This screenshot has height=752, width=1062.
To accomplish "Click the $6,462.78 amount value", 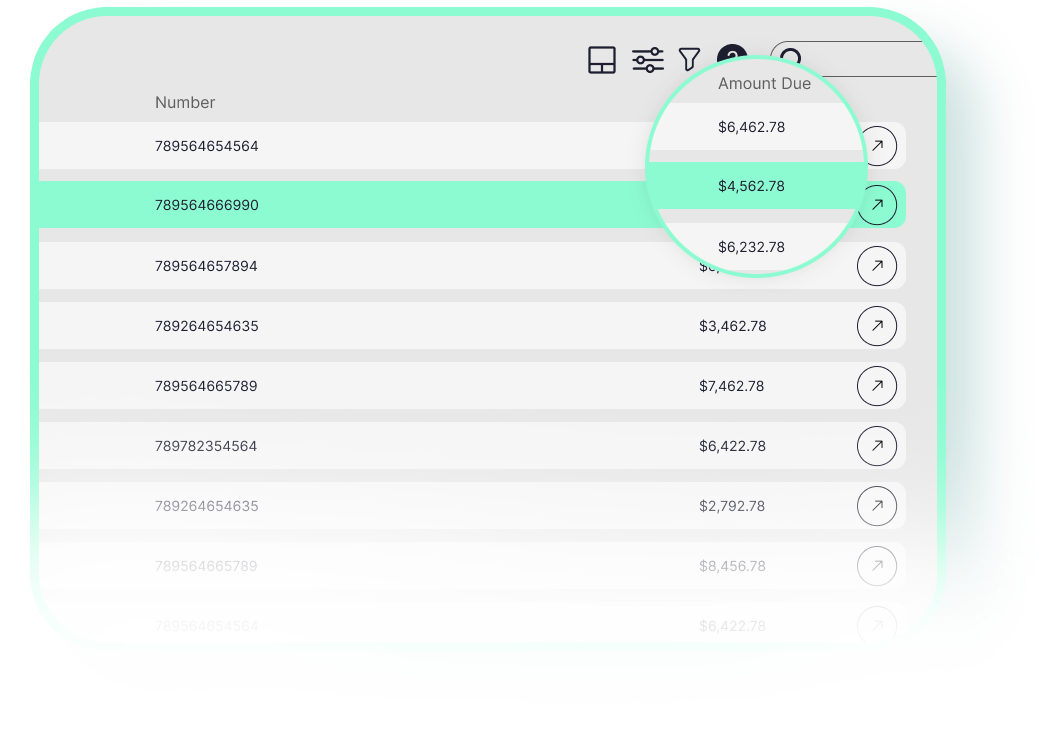I will 751,127.
